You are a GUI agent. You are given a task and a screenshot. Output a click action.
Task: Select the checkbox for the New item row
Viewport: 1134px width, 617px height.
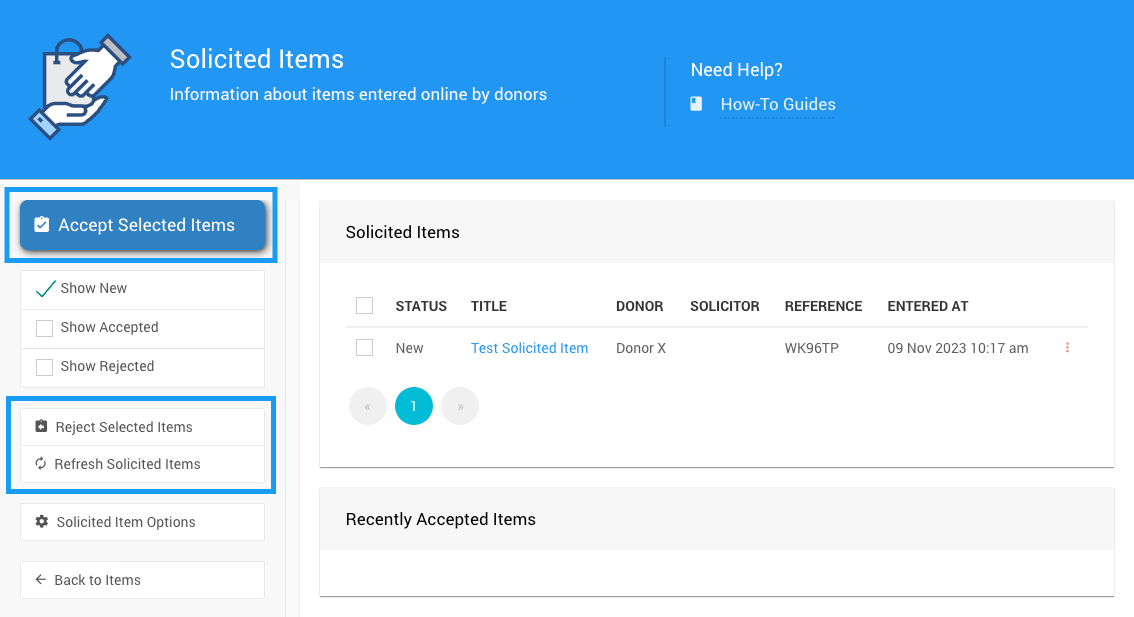365,348
